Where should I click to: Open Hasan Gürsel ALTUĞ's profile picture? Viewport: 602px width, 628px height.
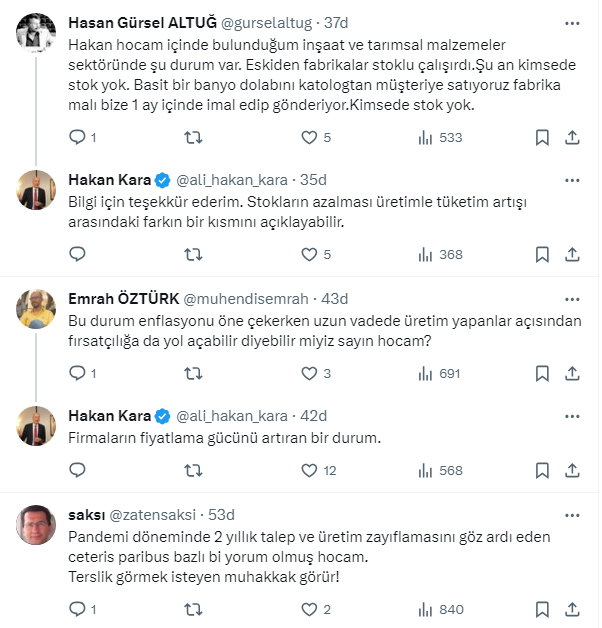[x=36, y=34]
